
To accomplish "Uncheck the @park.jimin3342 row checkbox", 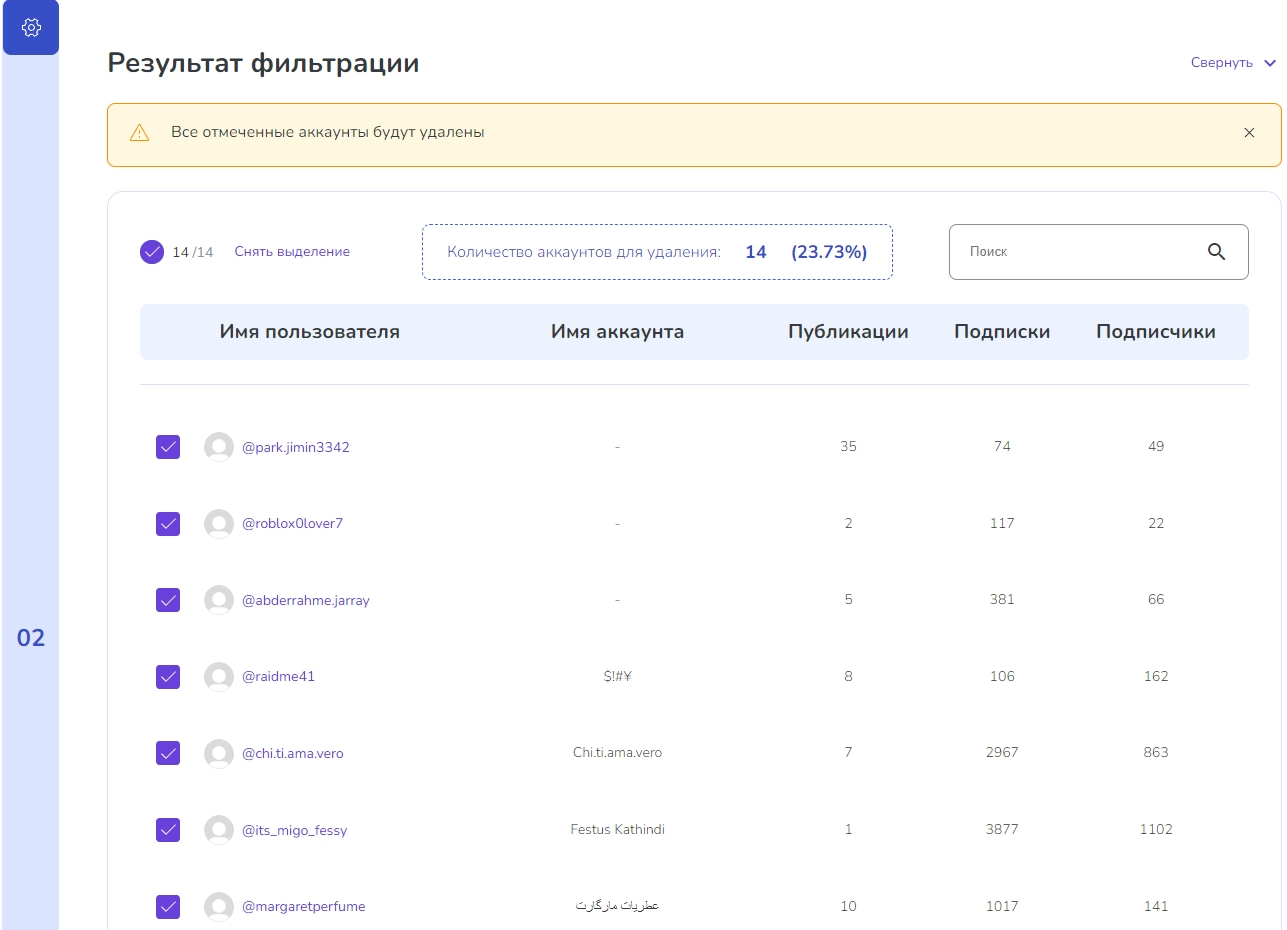I will [168, 447].
